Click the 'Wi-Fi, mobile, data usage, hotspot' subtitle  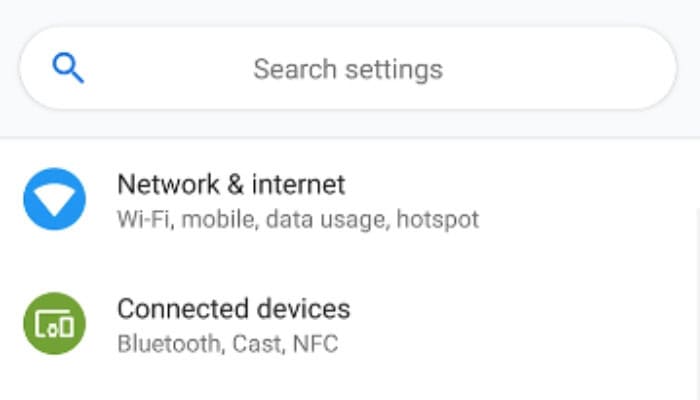[x=298, y=220]
